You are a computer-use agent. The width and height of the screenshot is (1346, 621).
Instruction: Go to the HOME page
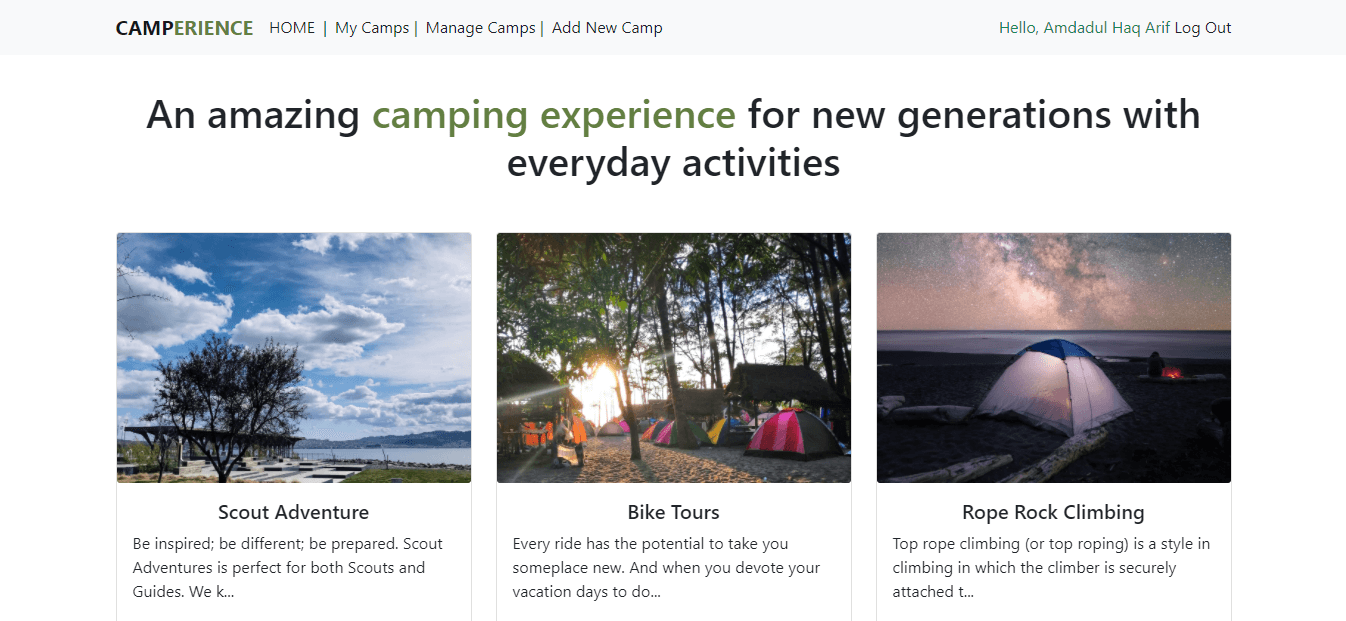click(x=292, y=28)
